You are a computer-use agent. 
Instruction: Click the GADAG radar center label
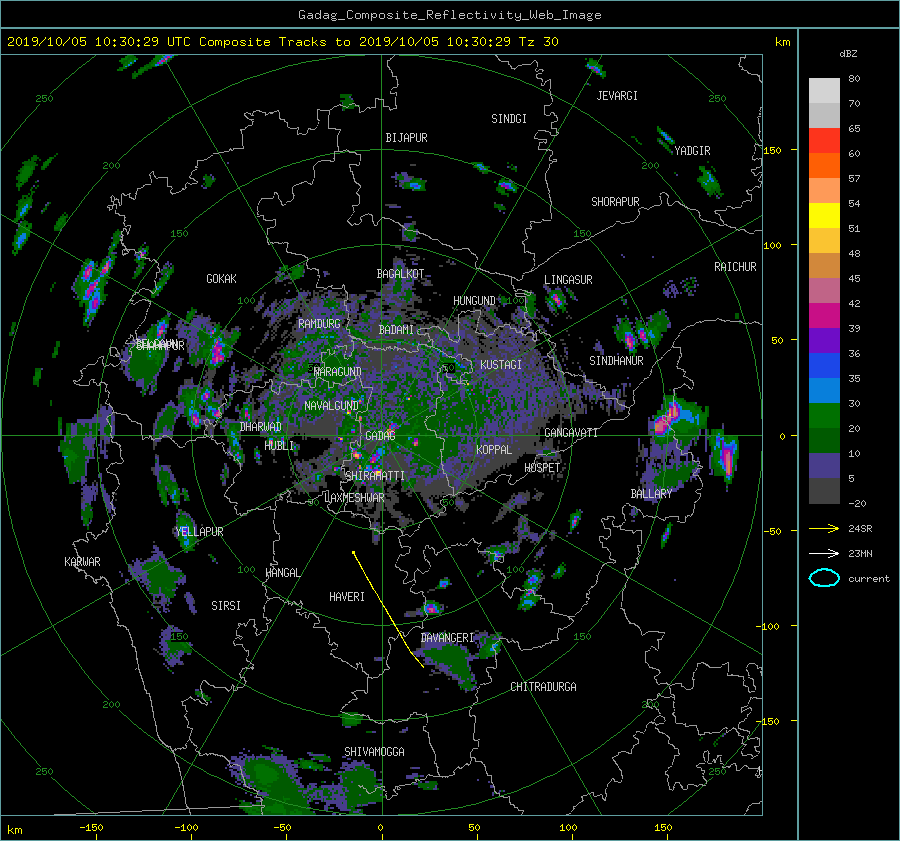(x=380, y=436)
